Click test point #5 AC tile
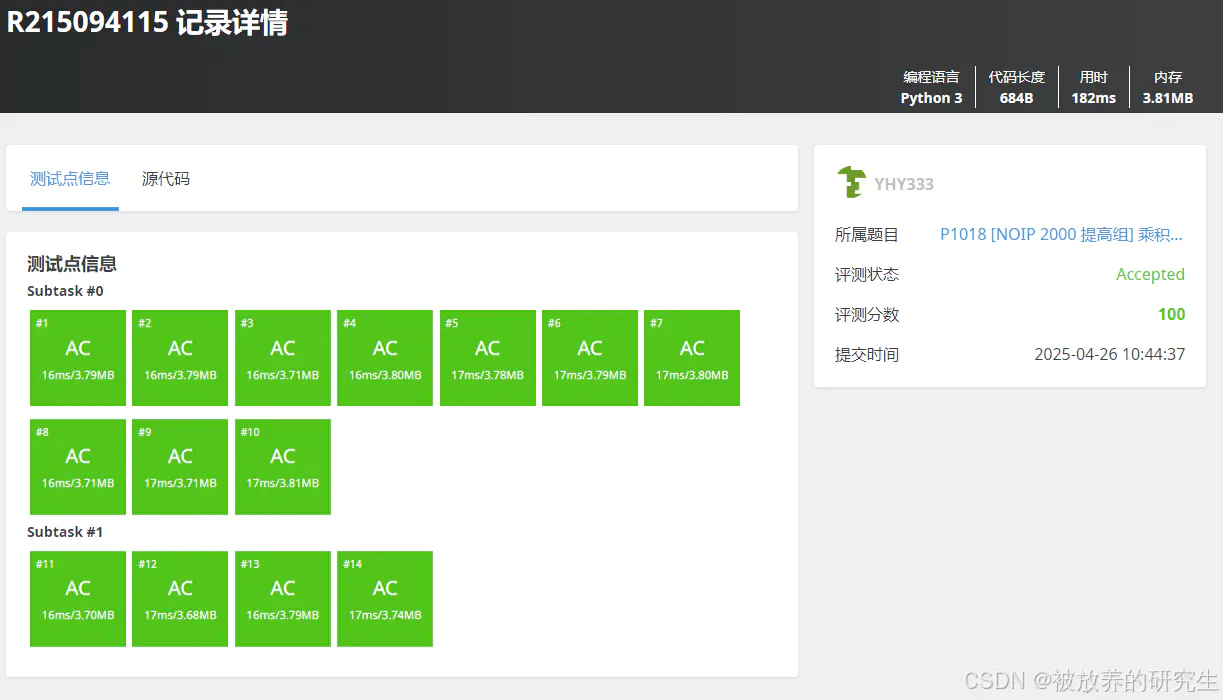 click(x=487, y=358)
